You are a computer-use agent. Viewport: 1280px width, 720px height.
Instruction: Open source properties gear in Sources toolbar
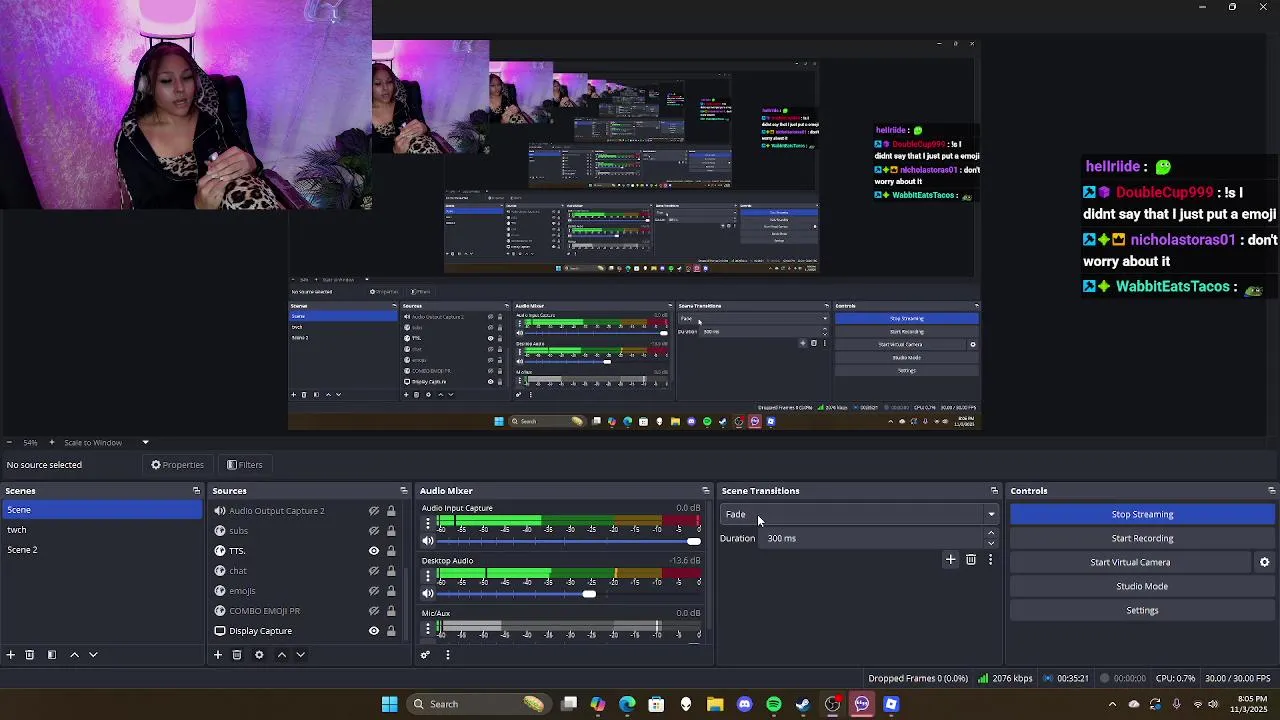(x=259, y=655)
